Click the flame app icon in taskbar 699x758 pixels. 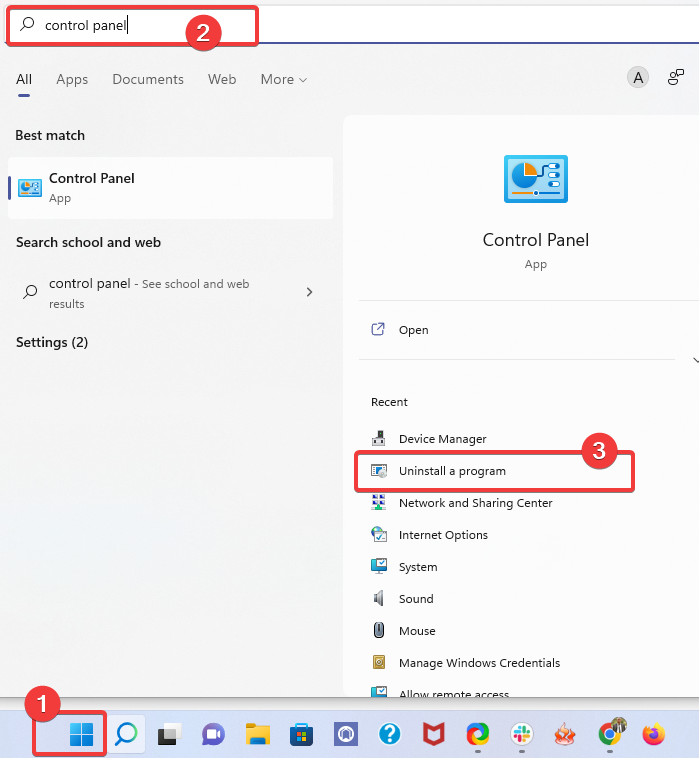coord(565,734)
